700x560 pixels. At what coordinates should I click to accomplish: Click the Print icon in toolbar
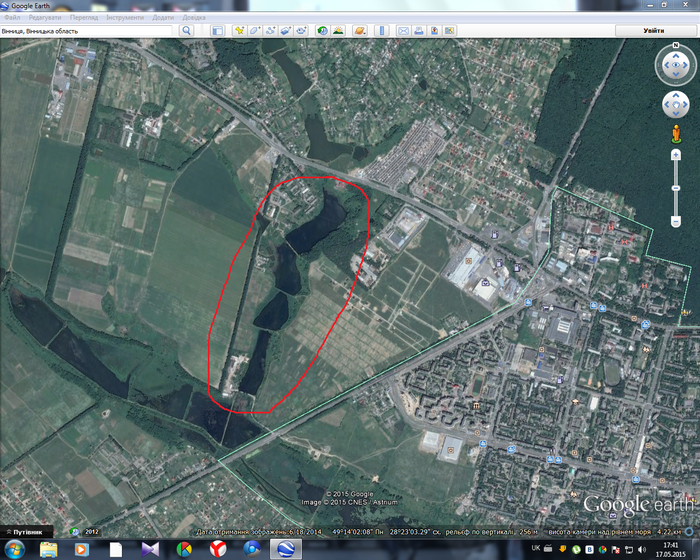[x=419, y=30]
